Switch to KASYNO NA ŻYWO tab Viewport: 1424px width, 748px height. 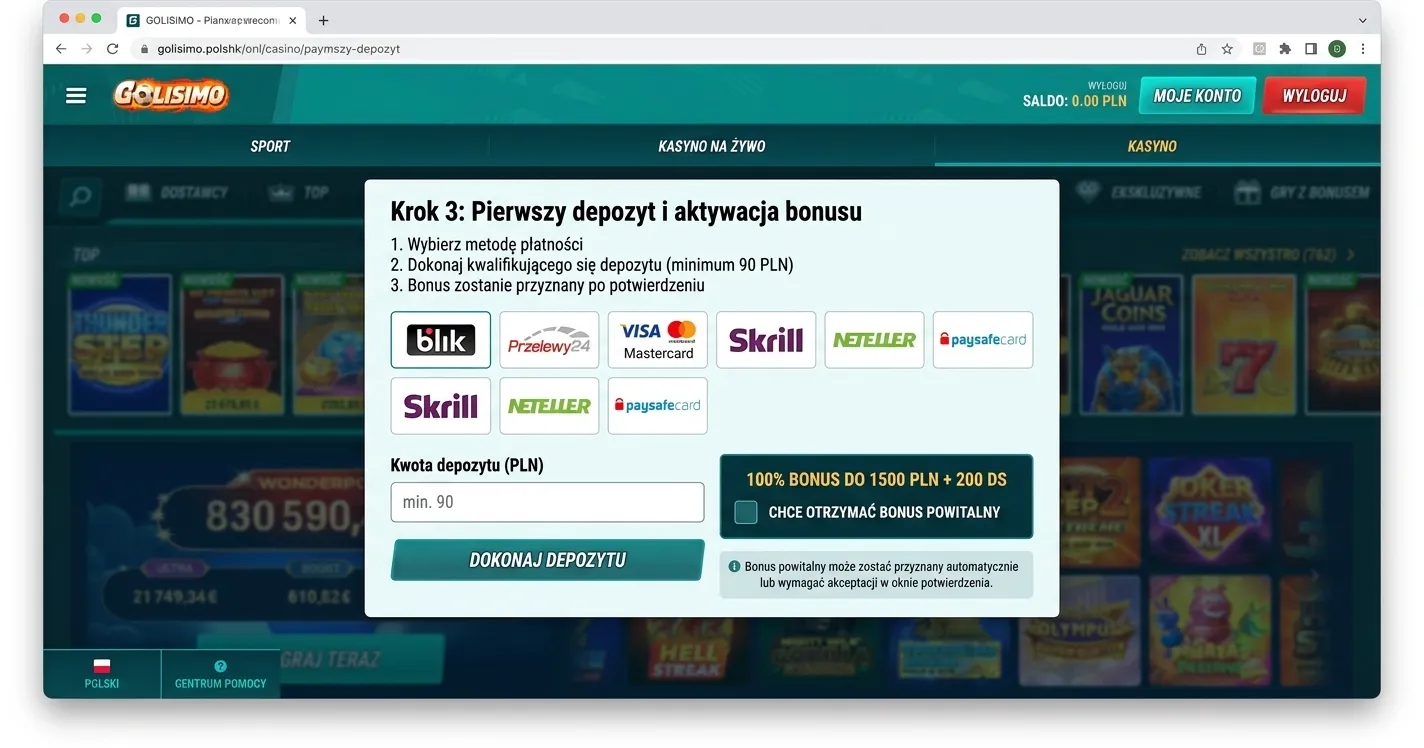[712, 146]
